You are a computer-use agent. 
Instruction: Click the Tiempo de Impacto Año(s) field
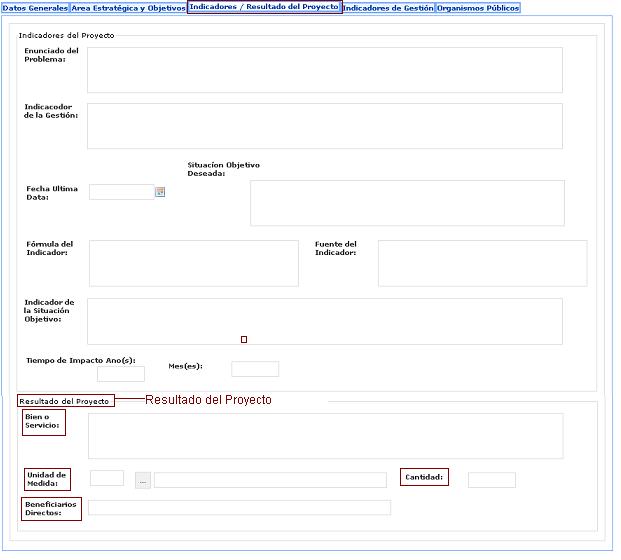[121, 374]
